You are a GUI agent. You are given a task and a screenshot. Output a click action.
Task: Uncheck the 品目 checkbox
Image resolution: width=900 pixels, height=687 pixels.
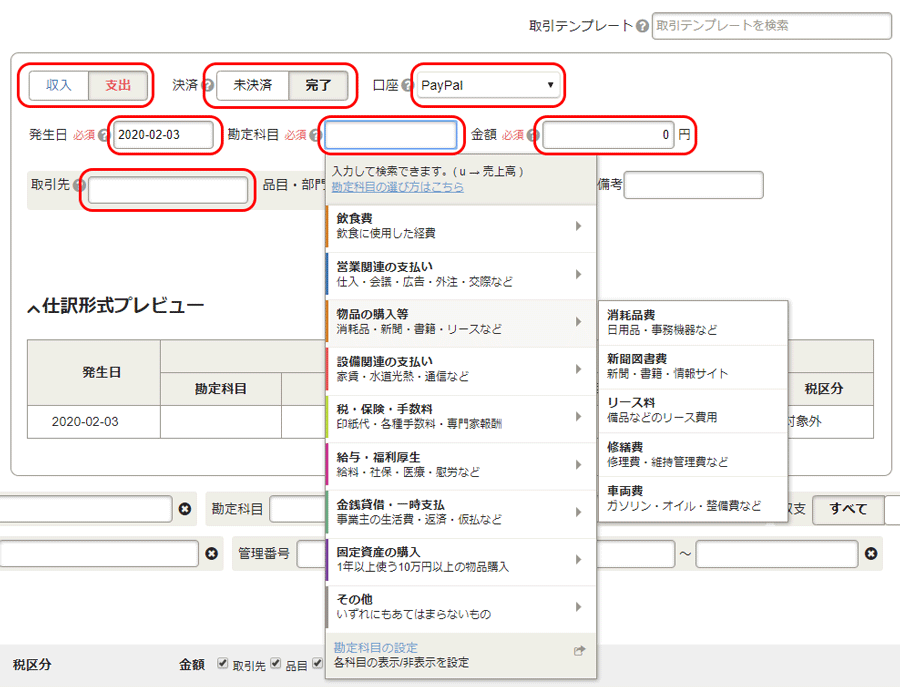276,665
